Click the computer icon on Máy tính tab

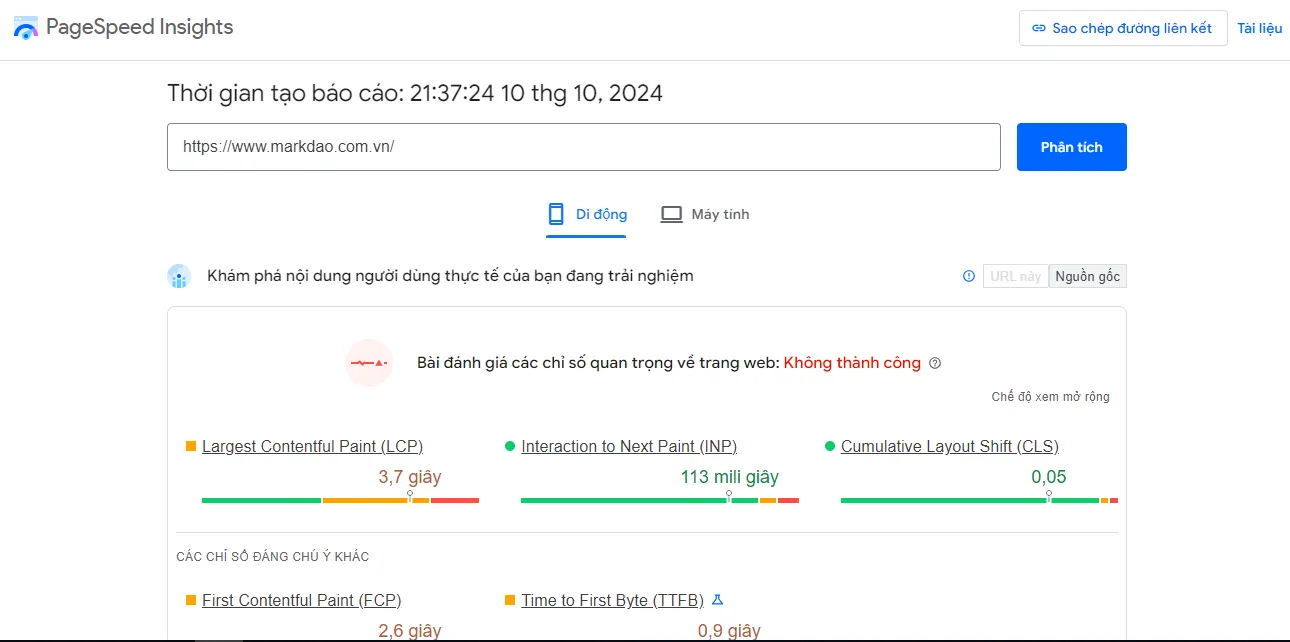pyautogui.click(x=671, y=213)
